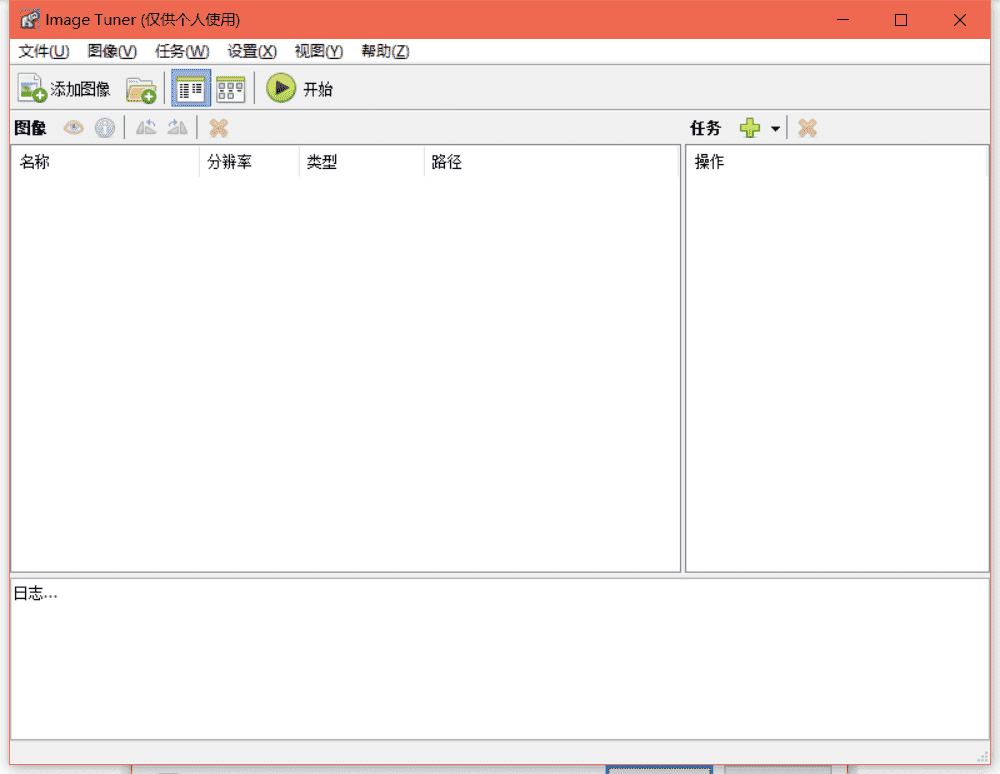The height and width of the screenshot is (774, 1000).
Task: Click the eye preview icon in images toolbar
Action: (x=73, y=128)
